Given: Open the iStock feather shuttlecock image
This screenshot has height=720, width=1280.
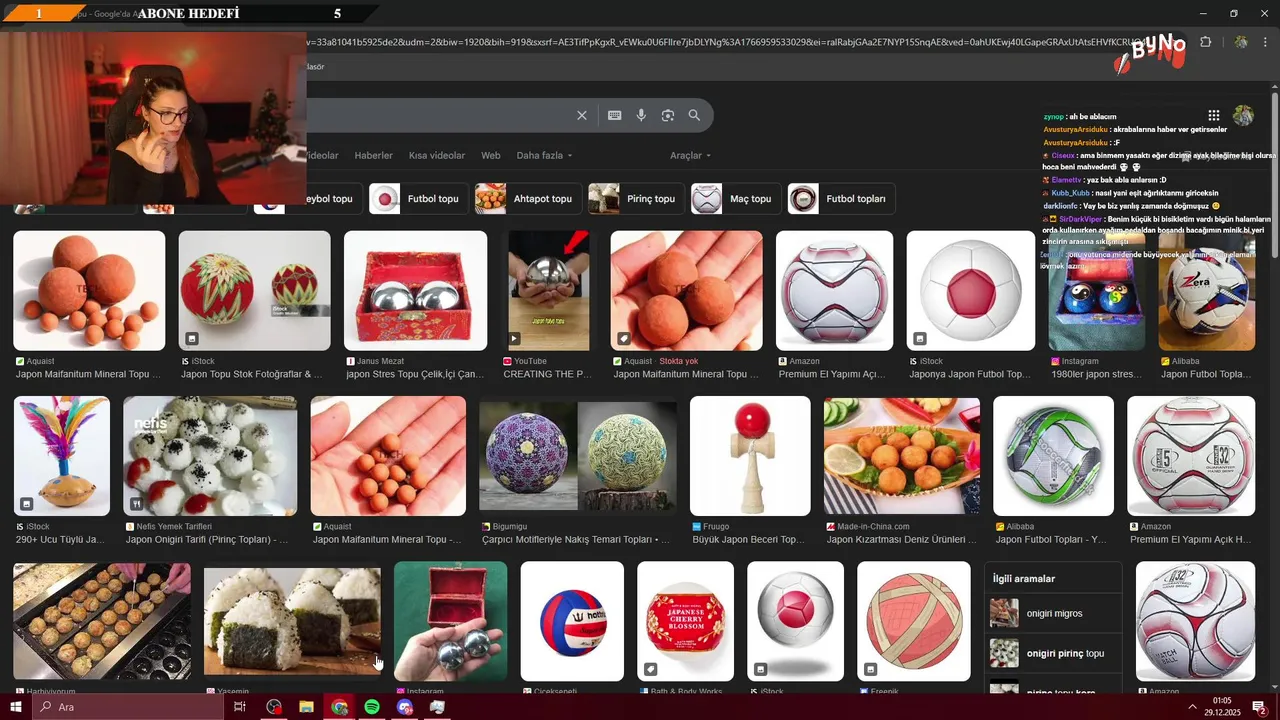Looking at the screenshot, I should click(62, 456).
